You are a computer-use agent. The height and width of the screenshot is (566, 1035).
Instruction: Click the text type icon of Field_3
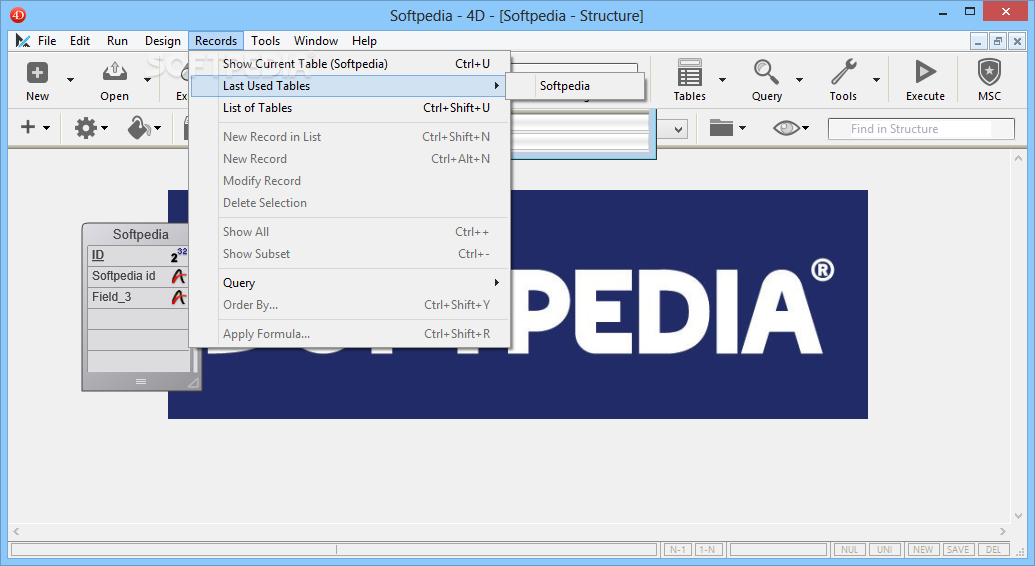click(178, 297)
